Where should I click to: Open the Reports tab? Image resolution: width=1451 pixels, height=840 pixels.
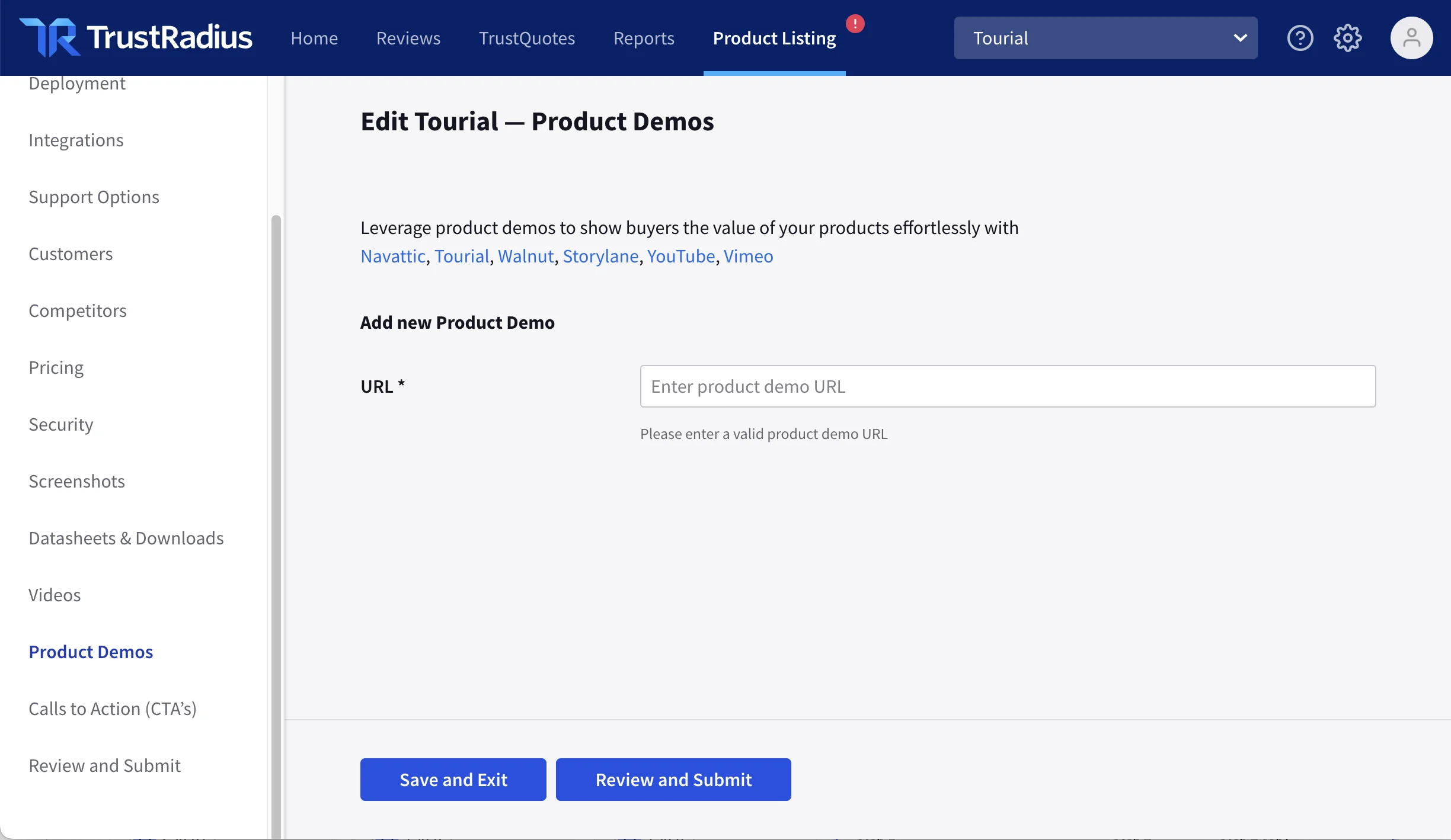tap(644, 38)
